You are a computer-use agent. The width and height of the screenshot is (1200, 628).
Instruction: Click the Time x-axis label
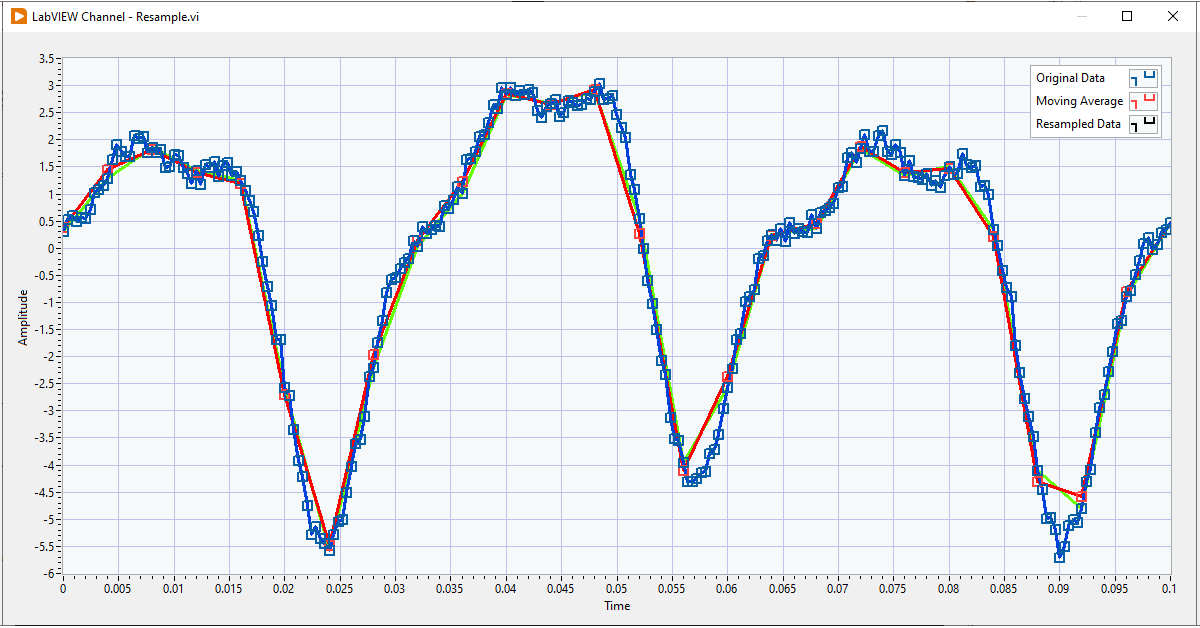pyautogui.click(x=617, y=605)
